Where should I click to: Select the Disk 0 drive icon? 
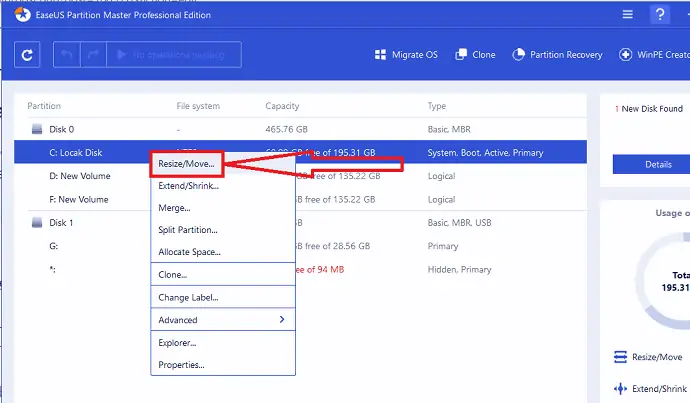click(x=37, y=129)
